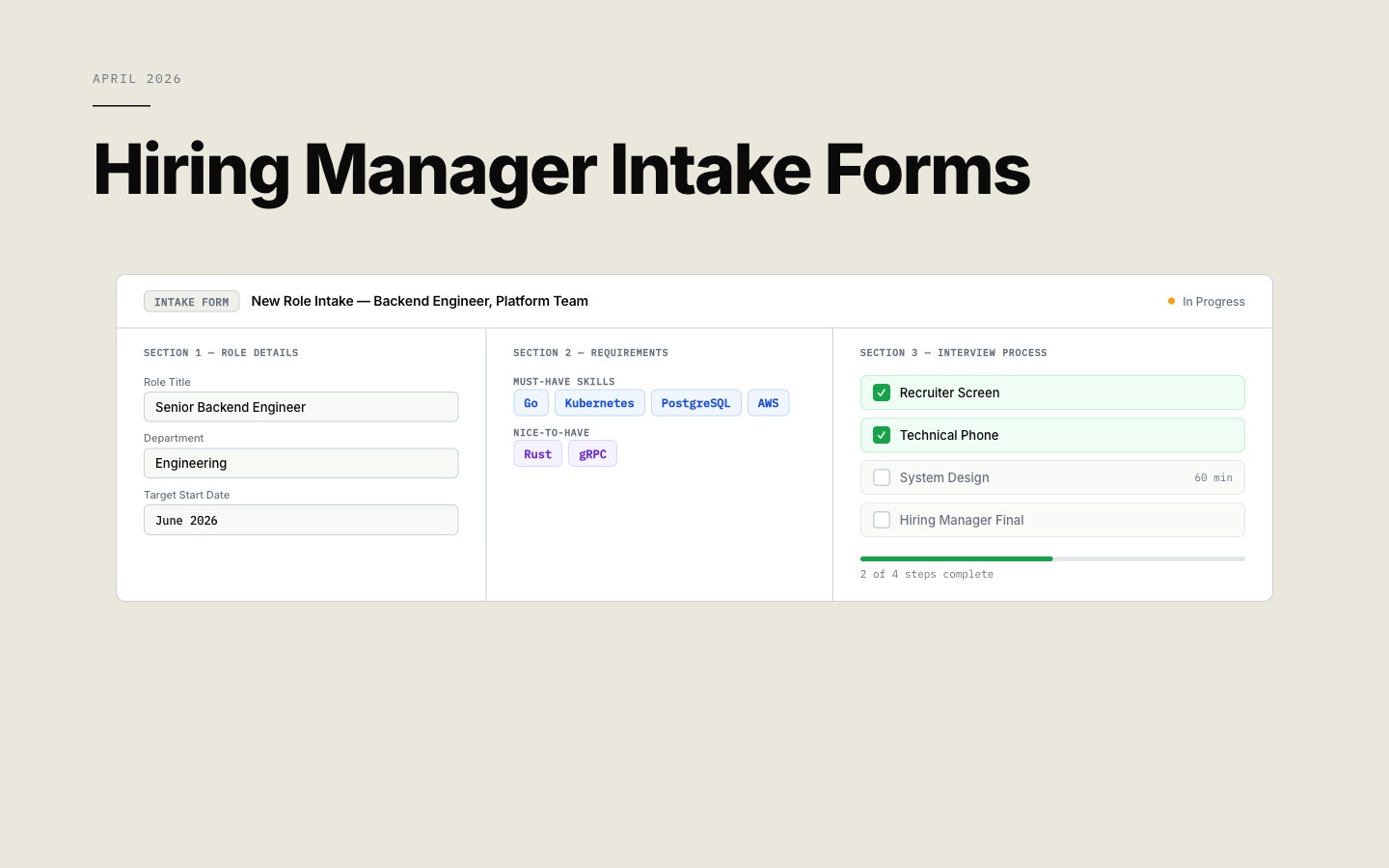The image size is (1389, 868).
Task: Check the Recruiter Screen checkbox
Action: click(x=881, y=393)
